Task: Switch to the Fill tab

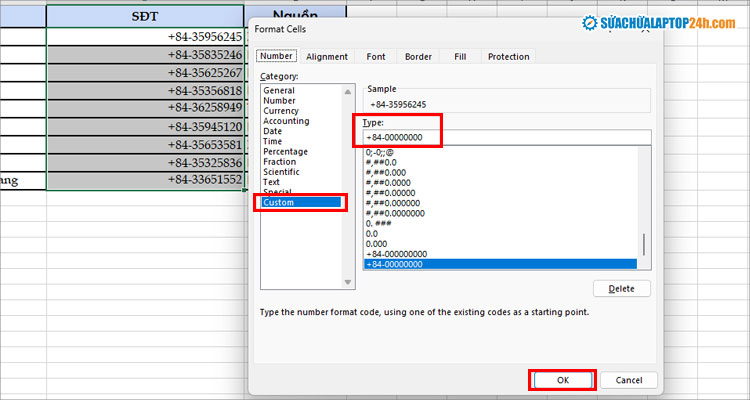Action: (x=460, y=56)
